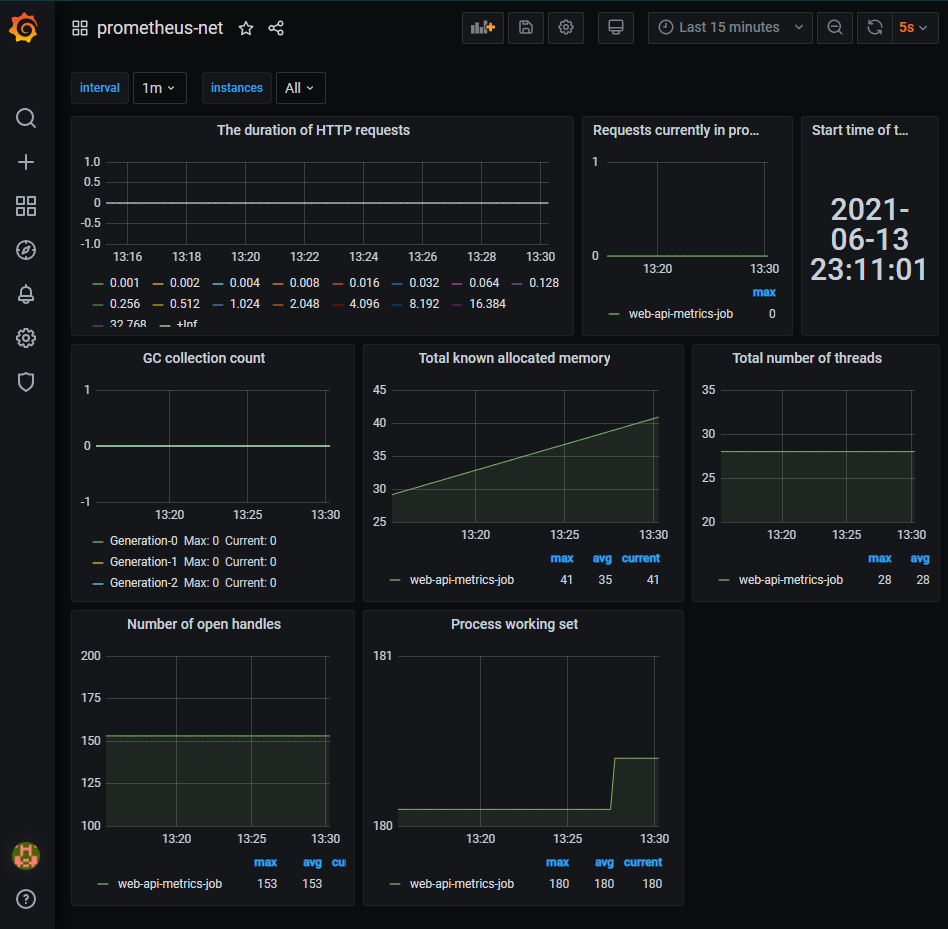Open Process working set panel title menu
The image size is (948, 929).
(x=515, y=624)
